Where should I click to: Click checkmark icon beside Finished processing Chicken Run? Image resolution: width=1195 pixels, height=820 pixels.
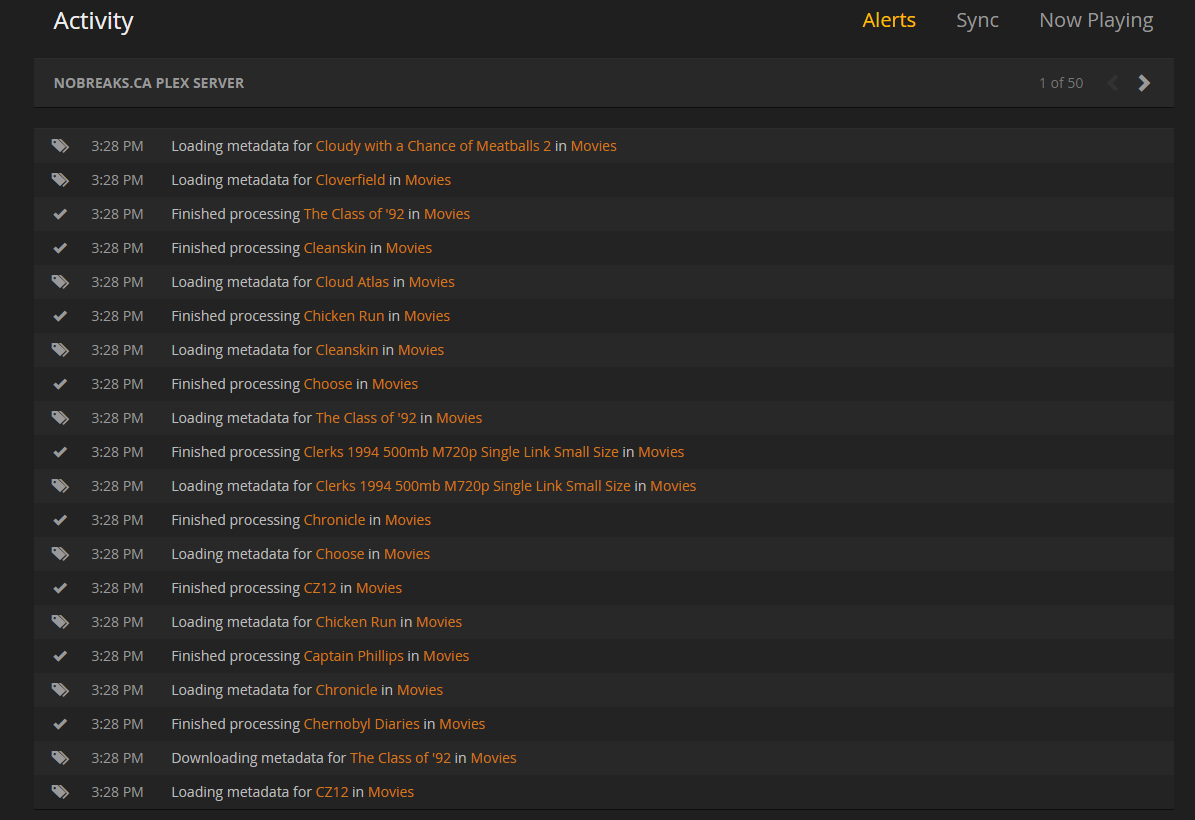(60, 316)
